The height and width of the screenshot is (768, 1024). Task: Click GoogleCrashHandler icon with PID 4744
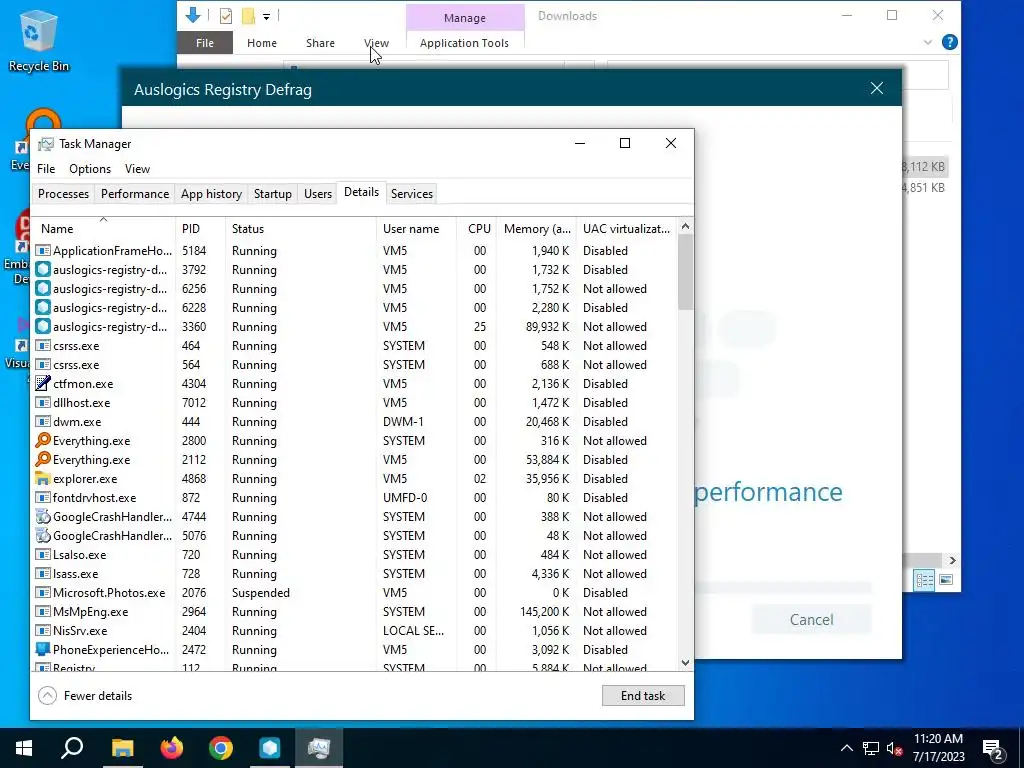click(x=43, y=517)
